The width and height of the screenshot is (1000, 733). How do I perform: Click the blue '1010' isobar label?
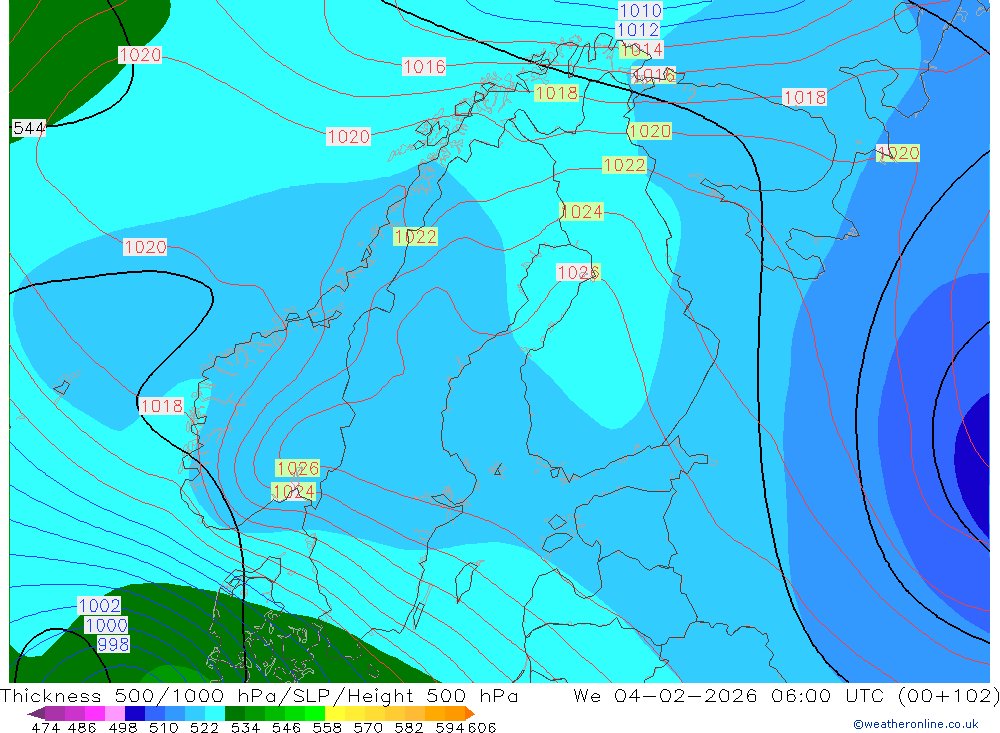[640, 10]
